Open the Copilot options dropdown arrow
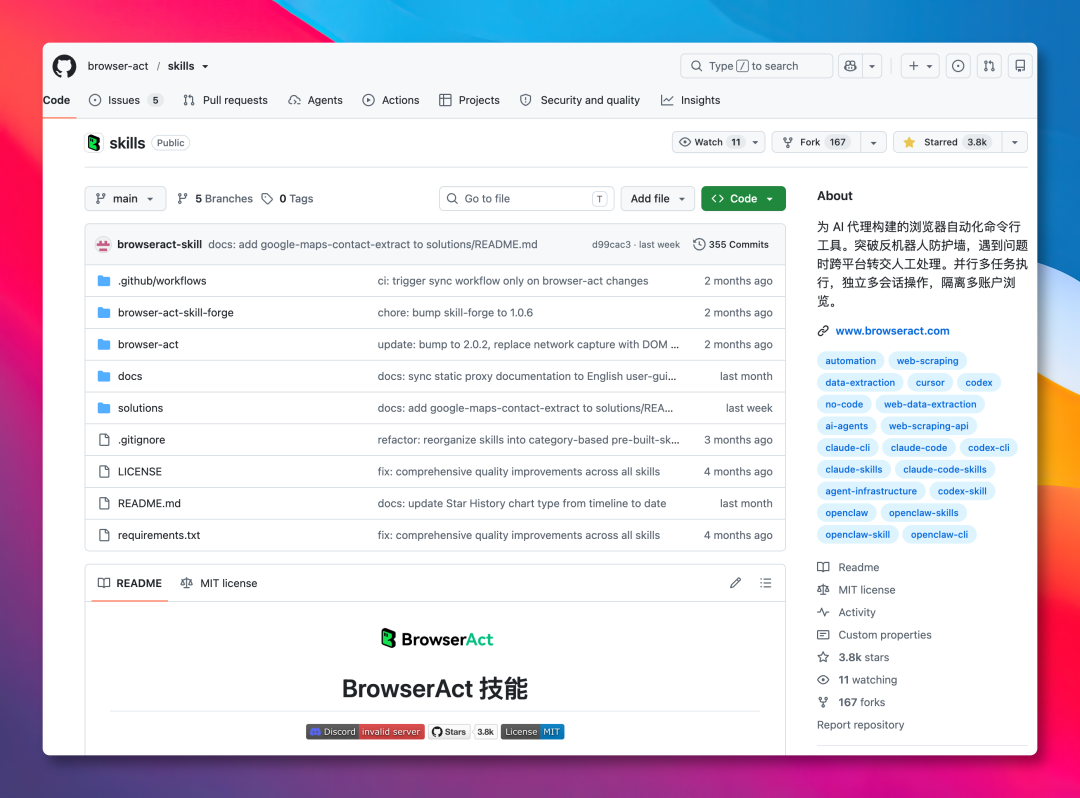Viewport: 1080px width, 798px height. coord(872,66)
